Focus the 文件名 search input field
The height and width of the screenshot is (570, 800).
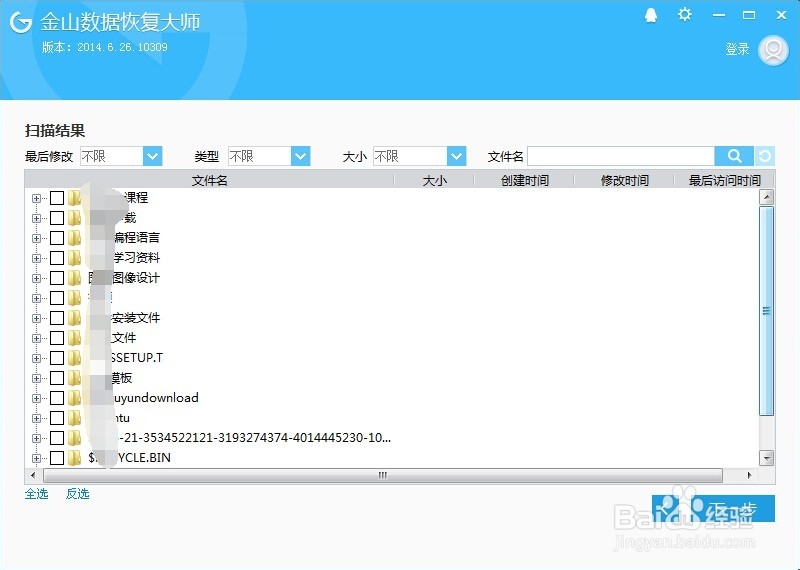pyautogui.click(x=621, y=156)
